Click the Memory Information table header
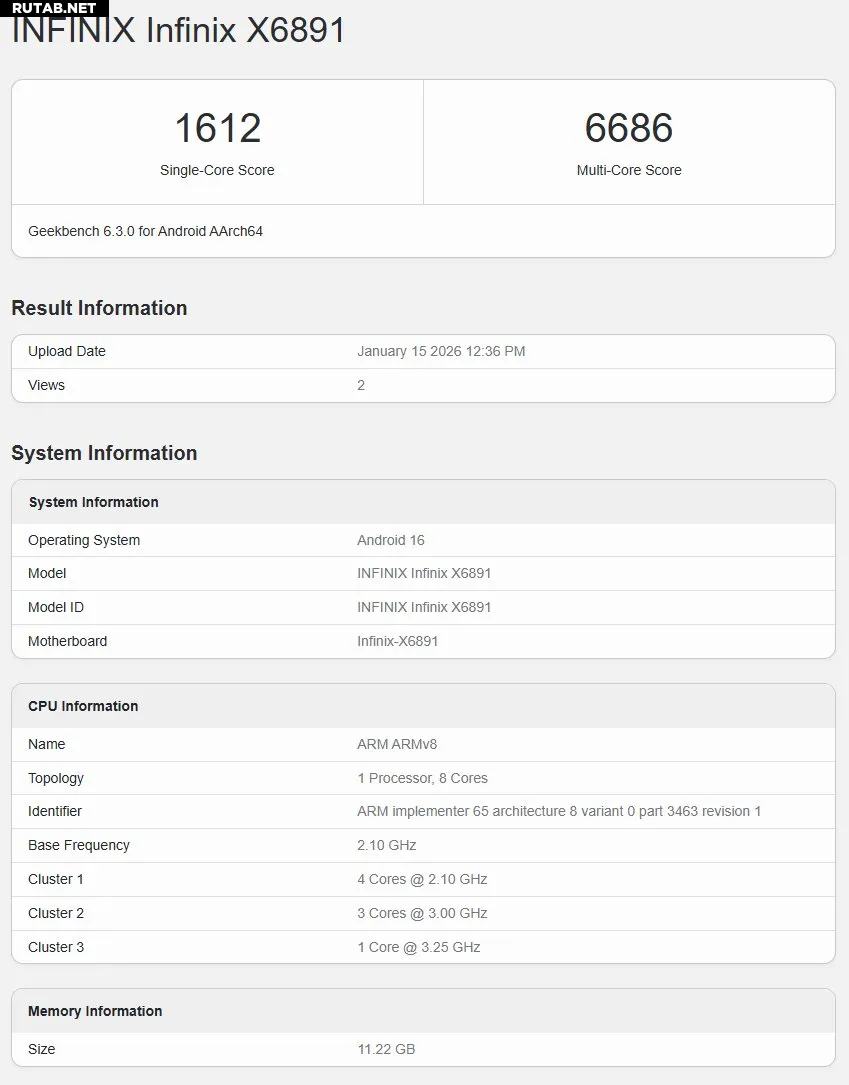849x1085 pixels. 95,1011
